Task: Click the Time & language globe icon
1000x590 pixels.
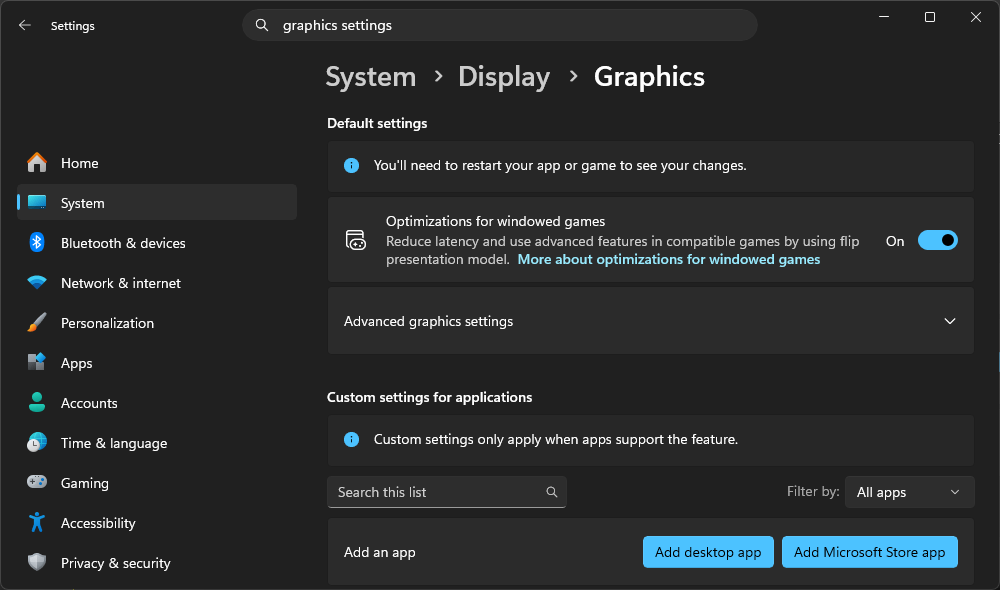Action: [x=37, y=442]
